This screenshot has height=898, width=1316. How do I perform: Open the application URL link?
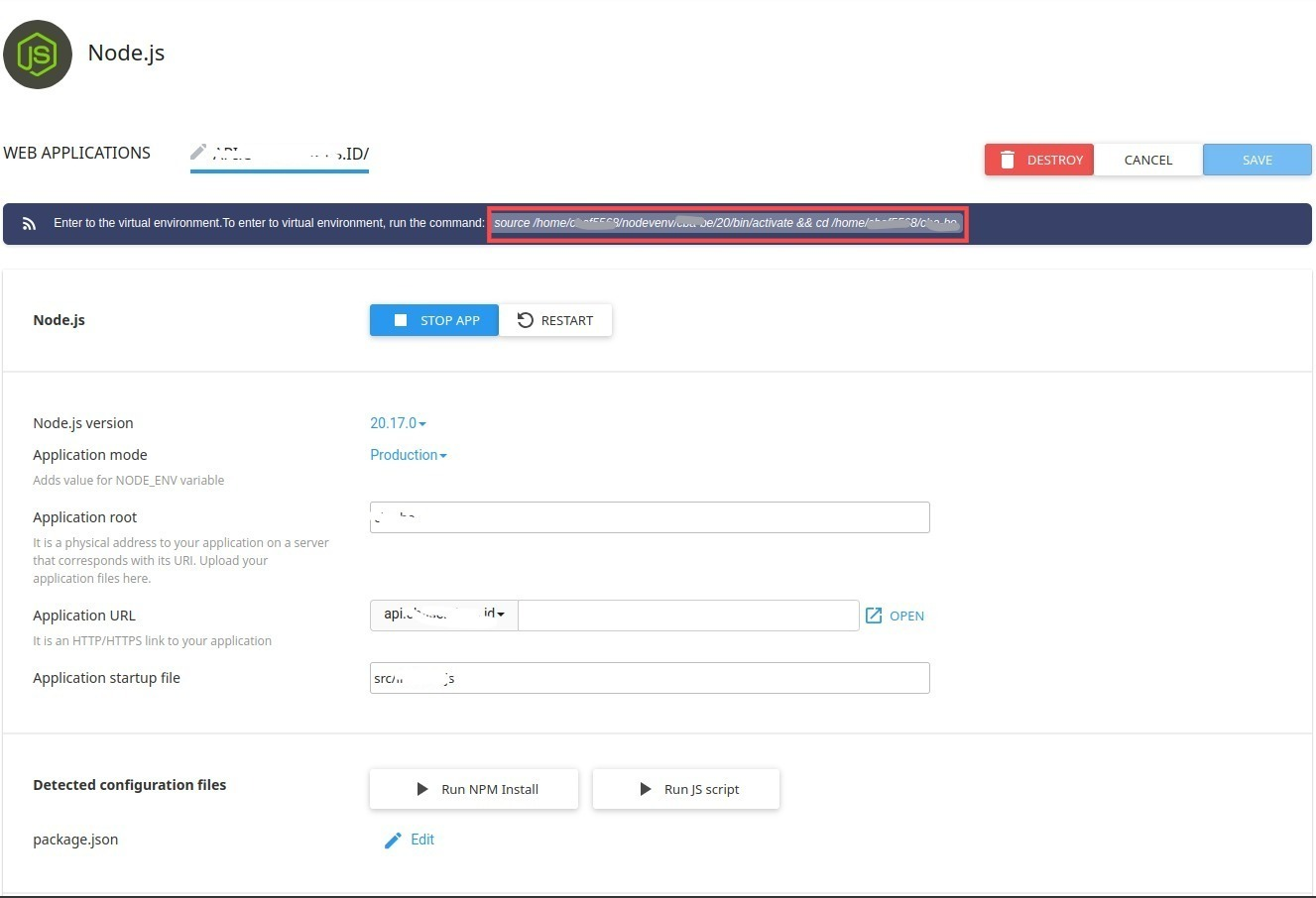pyautogui.click(x=895, y=616)
